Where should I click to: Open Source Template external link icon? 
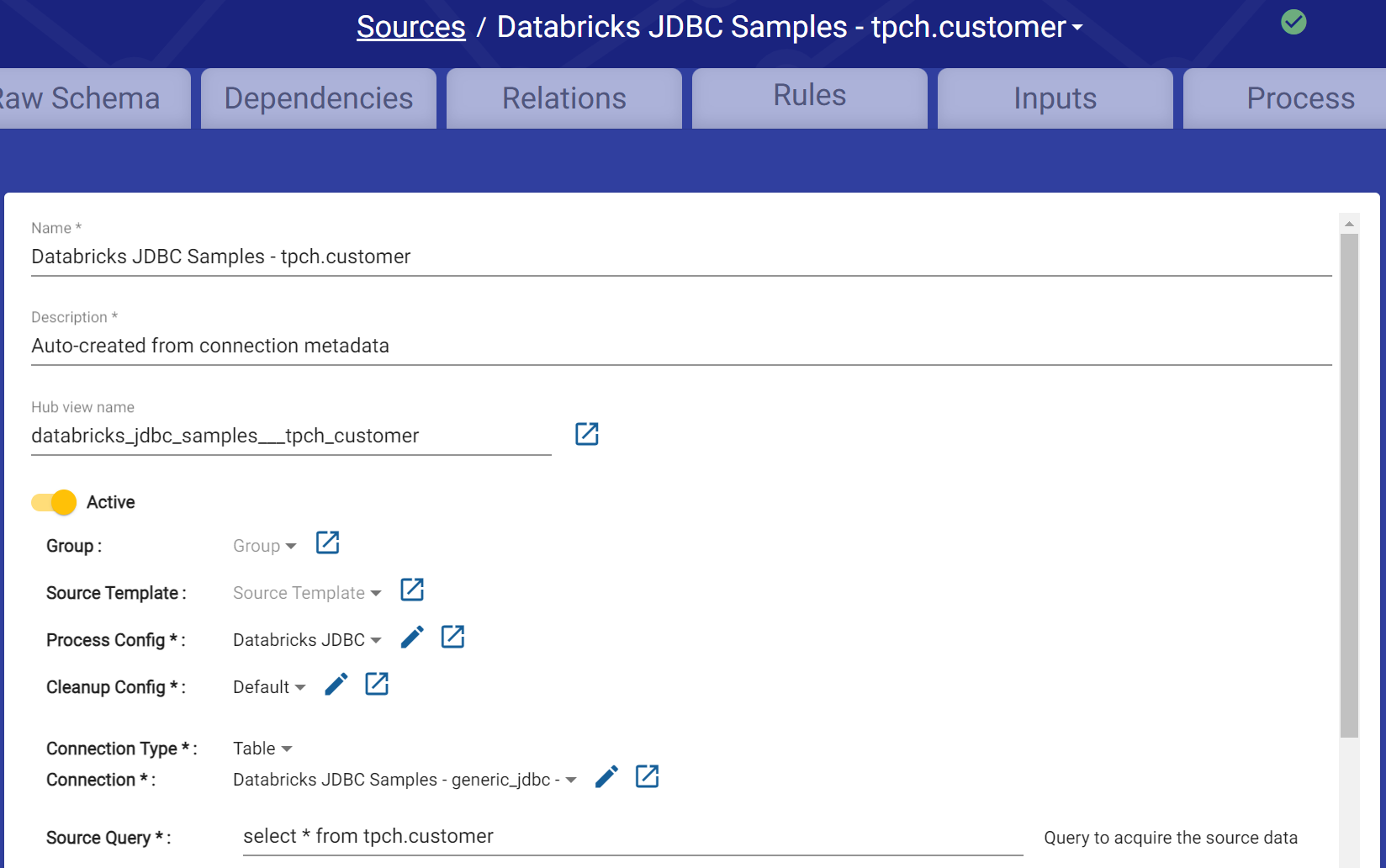pyautogui.click(x=412, y=590)
